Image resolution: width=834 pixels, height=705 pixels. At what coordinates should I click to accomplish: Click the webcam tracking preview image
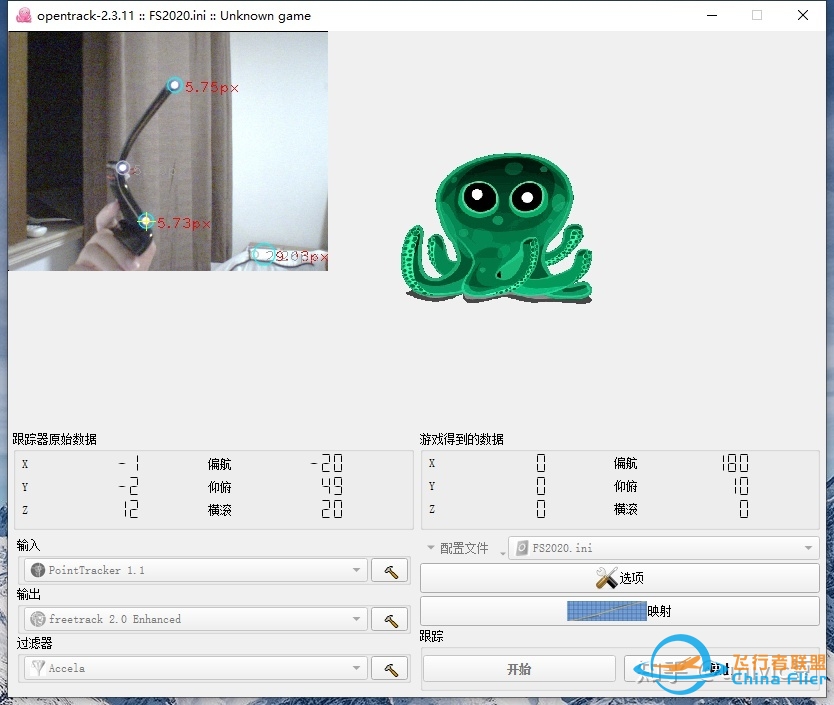(168, 151)
